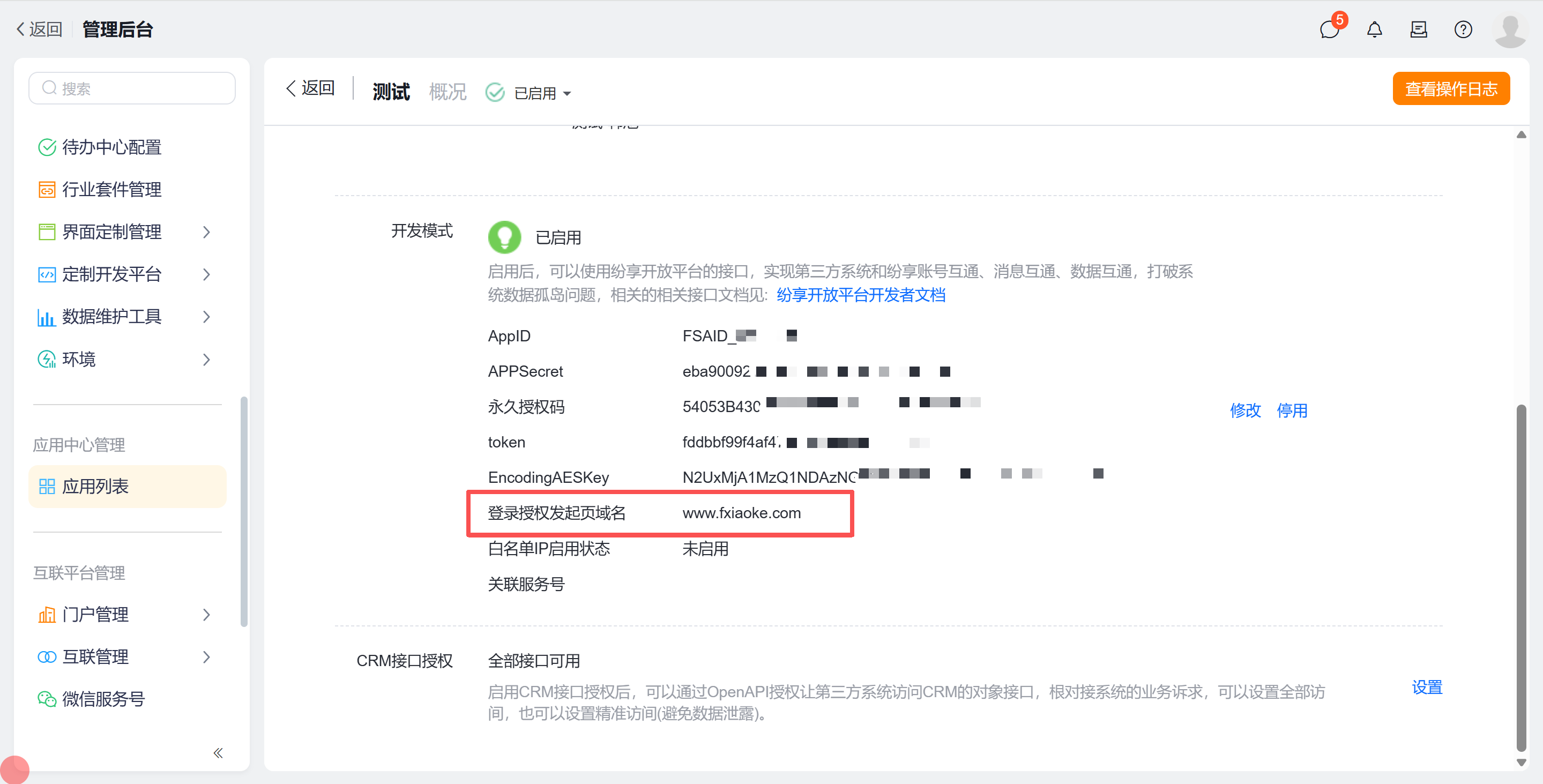Click the notification bell icon
The width and height of the screenshot is (1543, 784).
1374,29
